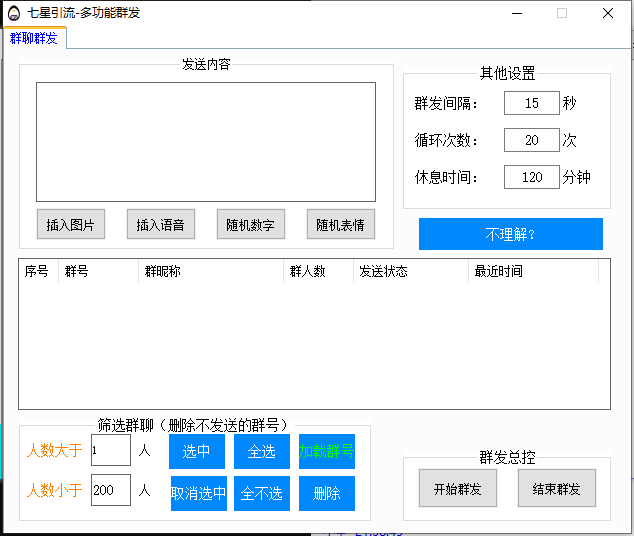The height and width of the screenshot is (536, 634).
Task: Click the 取消选中 button
Action: tap(199, 494)
